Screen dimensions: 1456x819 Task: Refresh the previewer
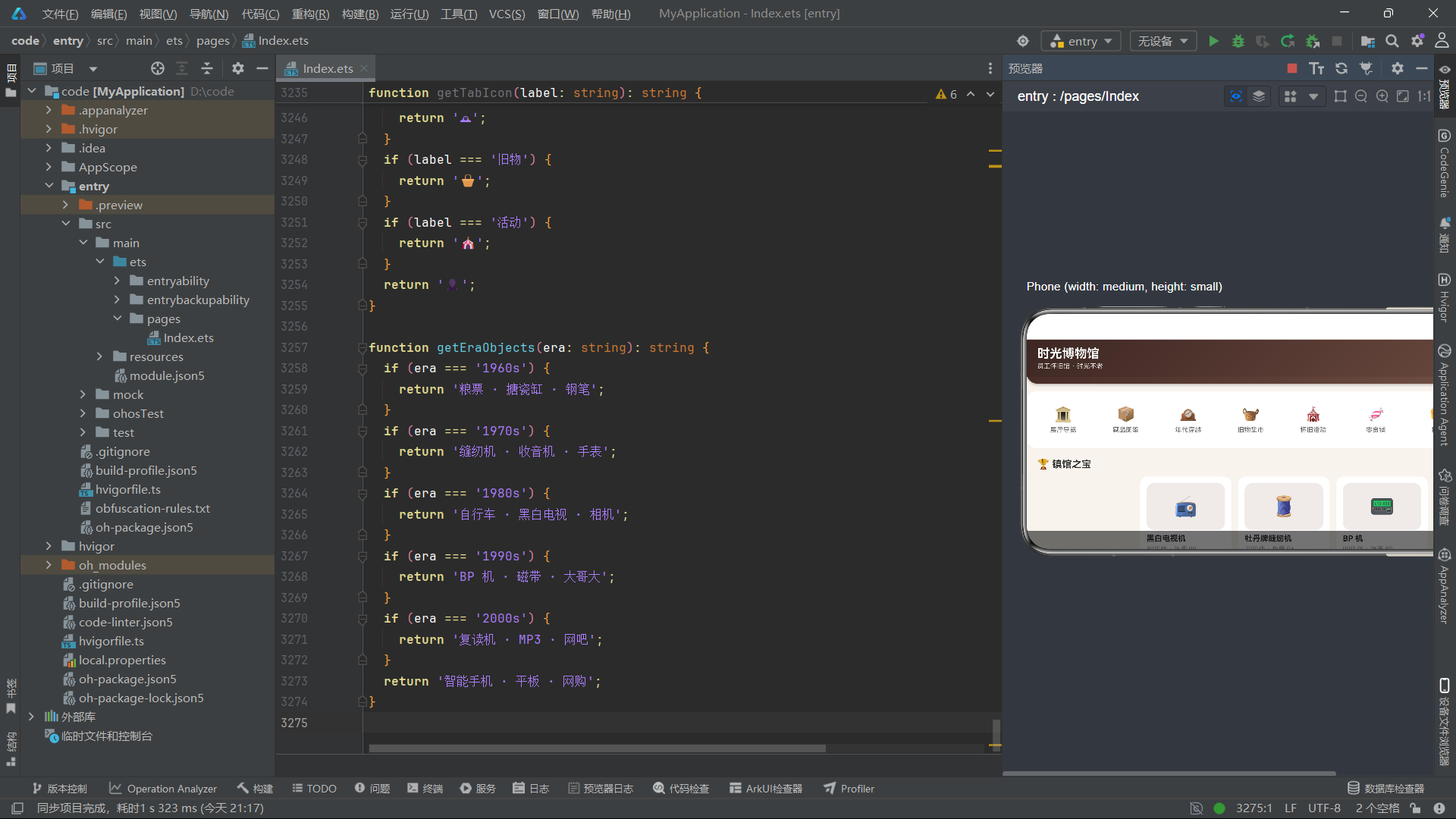tap(1341, 68)
